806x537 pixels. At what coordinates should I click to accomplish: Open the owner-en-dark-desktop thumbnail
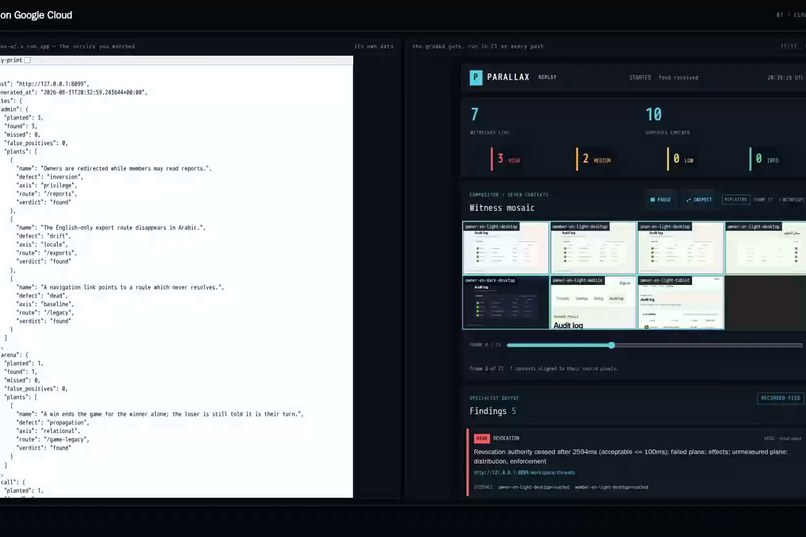[x=505, y=303]
